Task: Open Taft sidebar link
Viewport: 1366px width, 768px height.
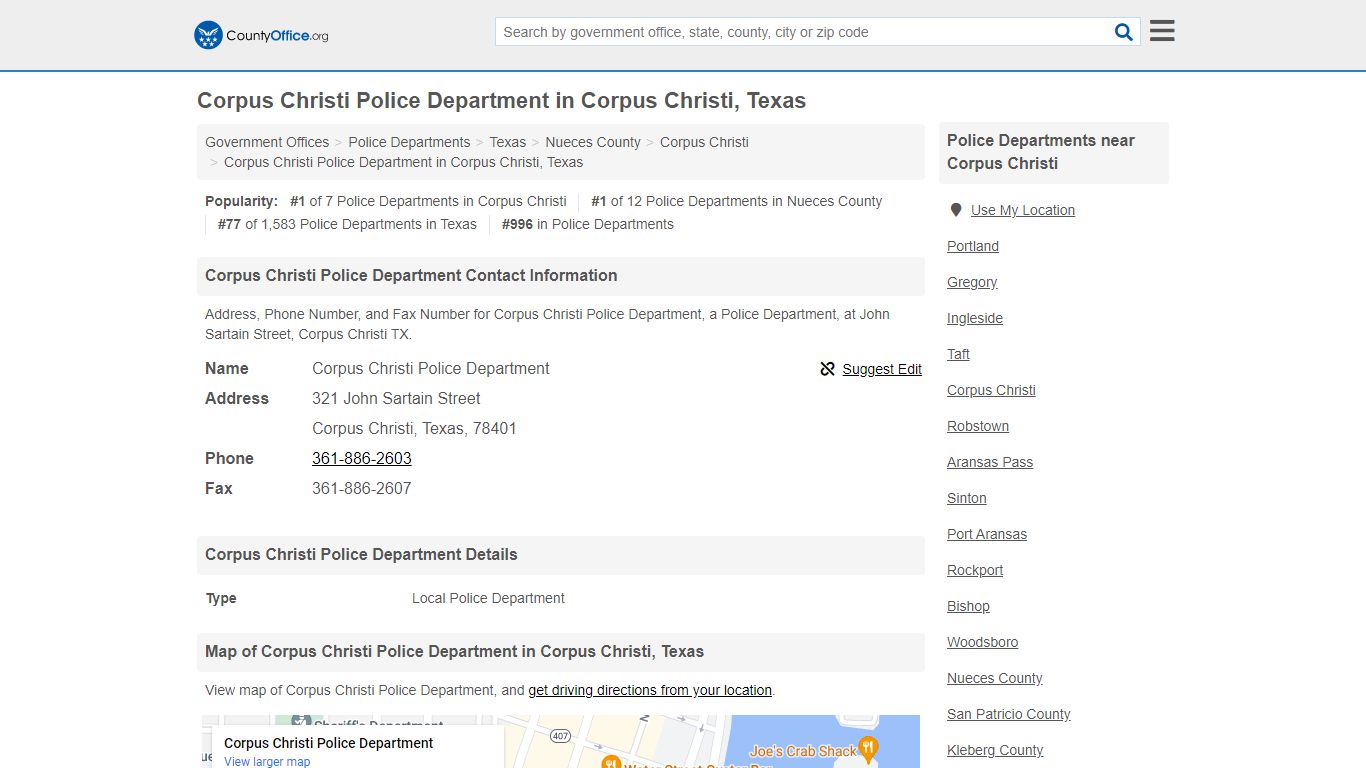Action: (x=958, y=354)
